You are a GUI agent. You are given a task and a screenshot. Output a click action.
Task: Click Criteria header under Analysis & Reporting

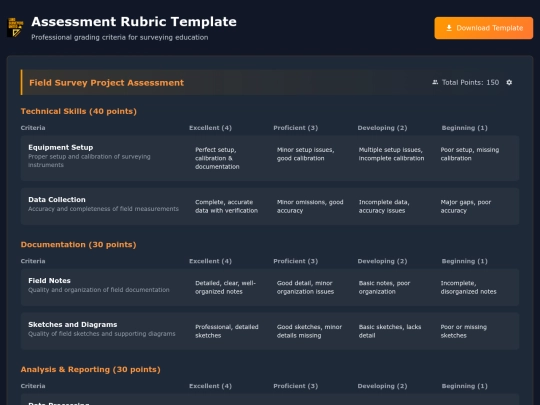(33, 386)
